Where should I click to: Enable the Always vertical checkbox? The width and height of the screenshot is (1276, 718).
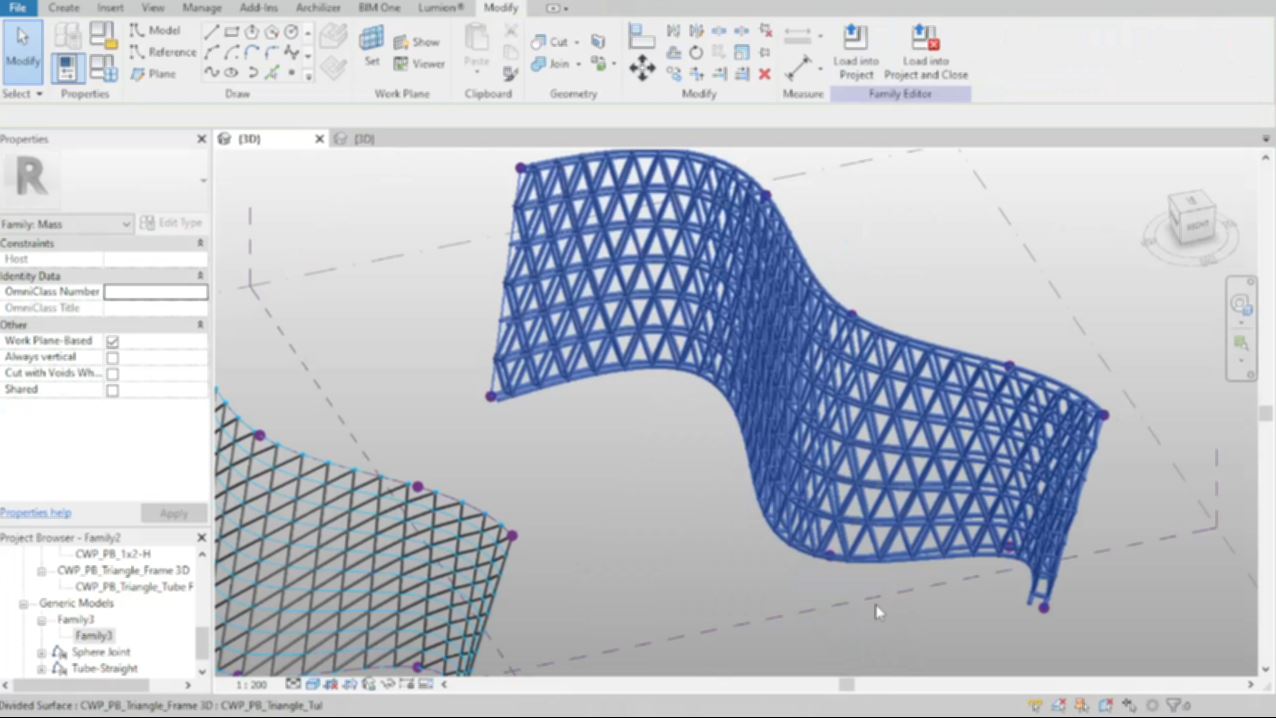pos(112,357)
